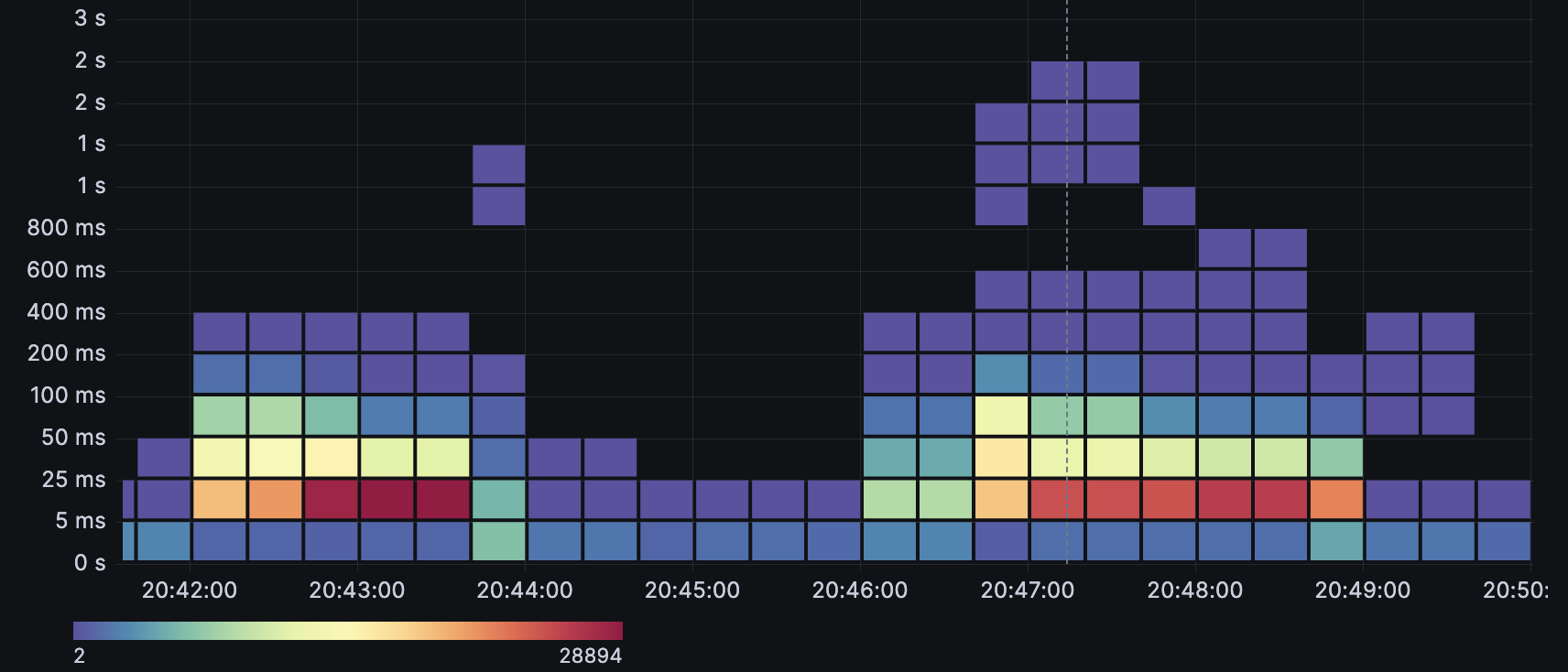Click the color gradient legend bar
This screenshot has height=672, width=1568.
coord(348,631)
